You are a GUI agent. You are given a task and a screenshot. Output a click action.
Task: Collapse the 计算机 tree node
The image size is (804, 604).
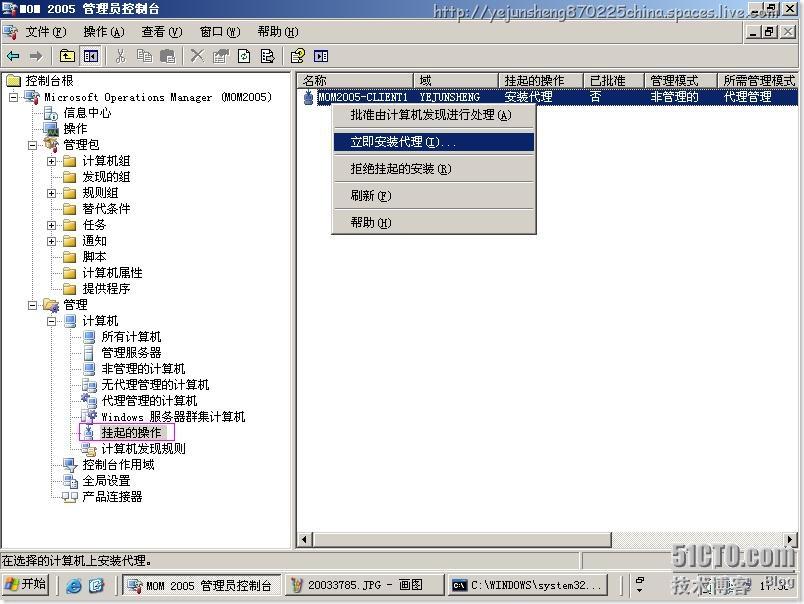(51, 321)
